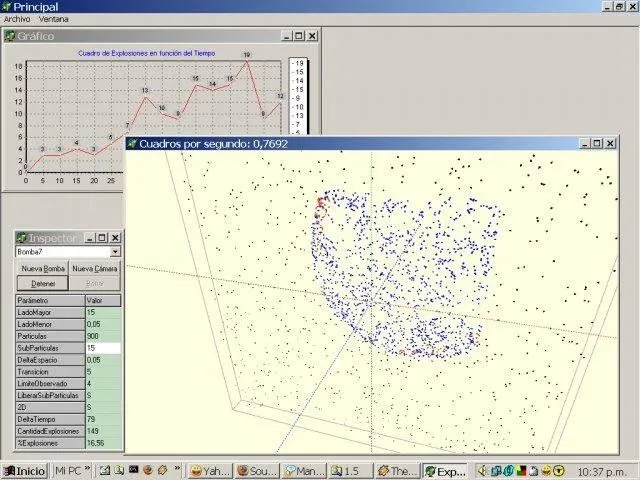
Task: Select the %Explosiones value cell 16,56
Action: click(x=103, y=443)
